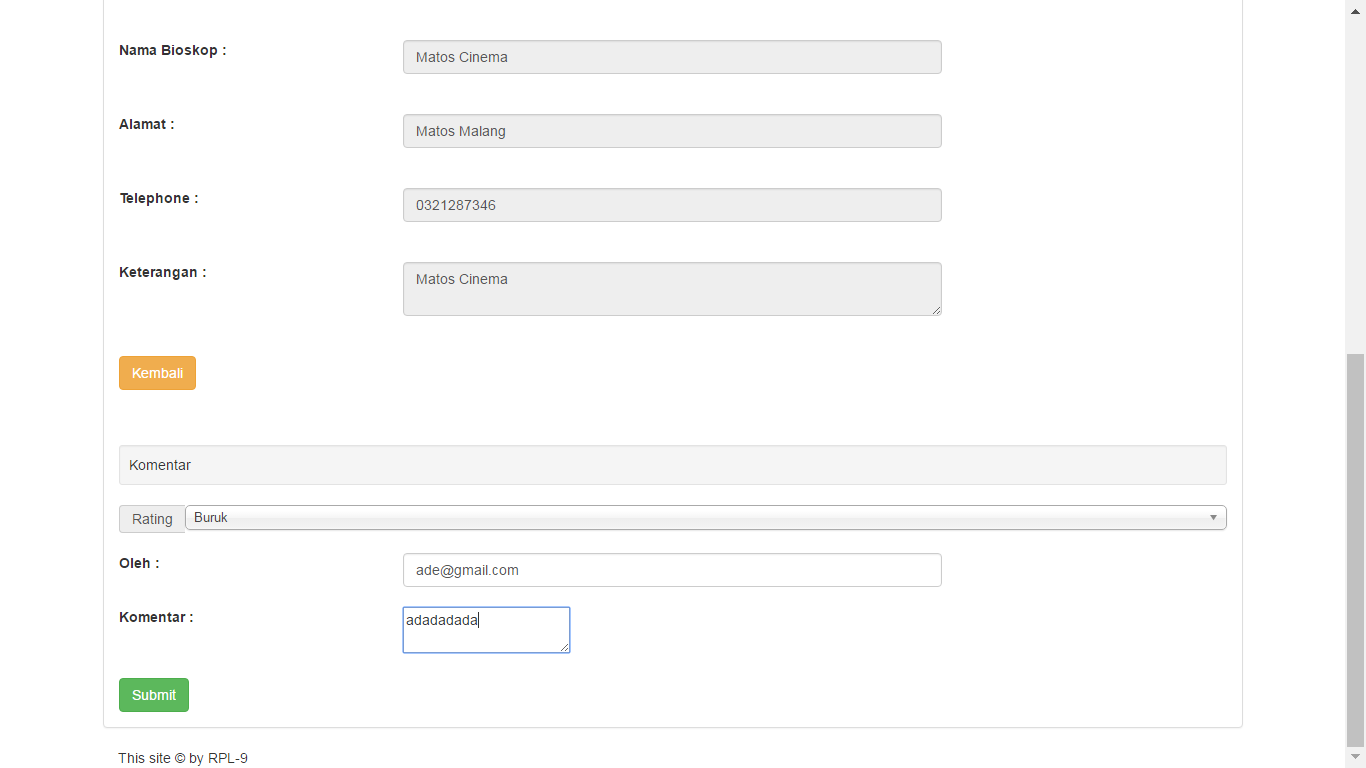The height and width of the screenshot is (768, 1366).
Task: Focus the Oleh email input field
Action: tap(672, 570)
